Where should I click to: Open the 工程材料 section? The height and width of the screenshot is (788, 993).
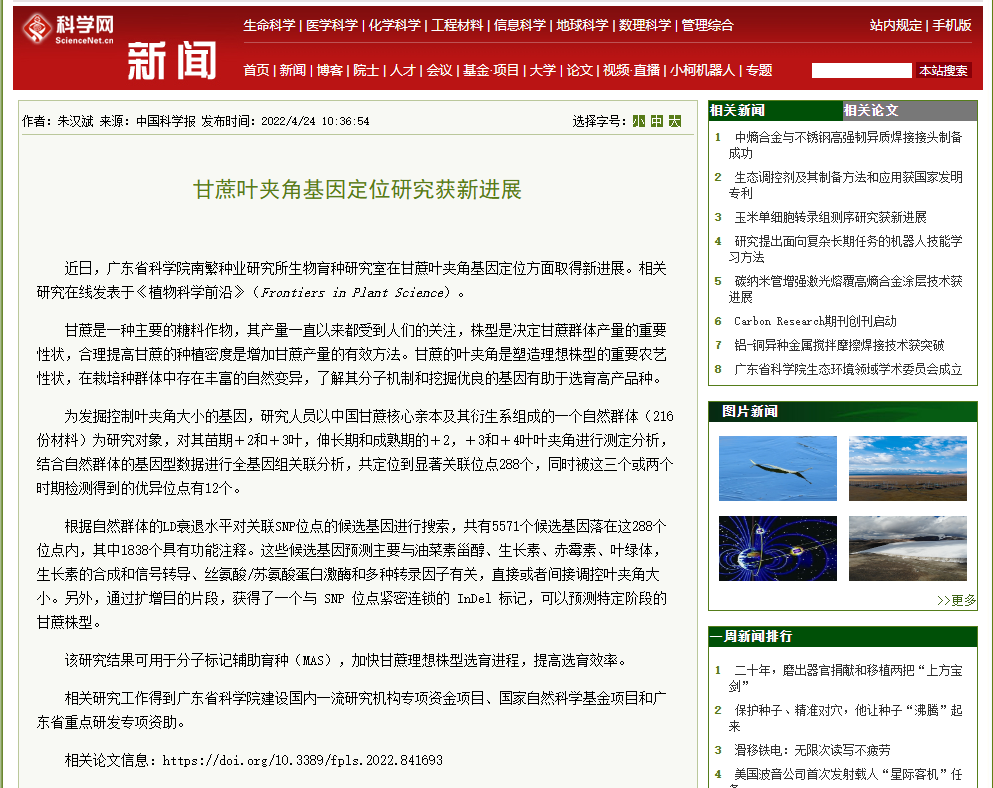pos(457,25)
